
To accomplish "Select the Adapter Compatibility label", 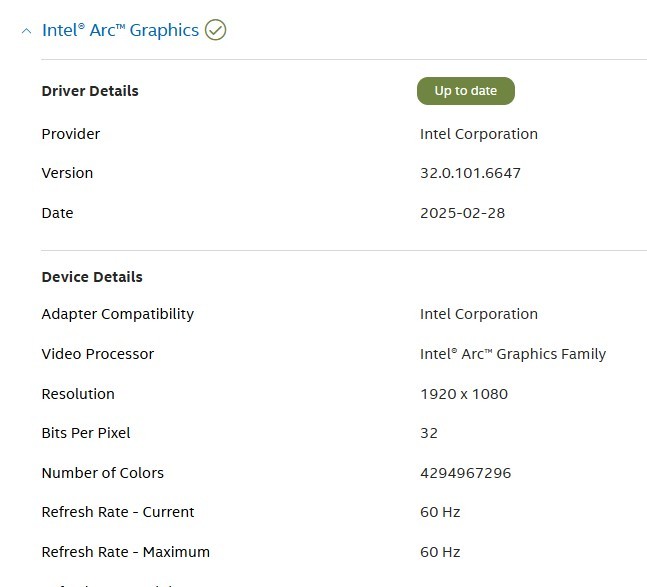I will (118, 314).
